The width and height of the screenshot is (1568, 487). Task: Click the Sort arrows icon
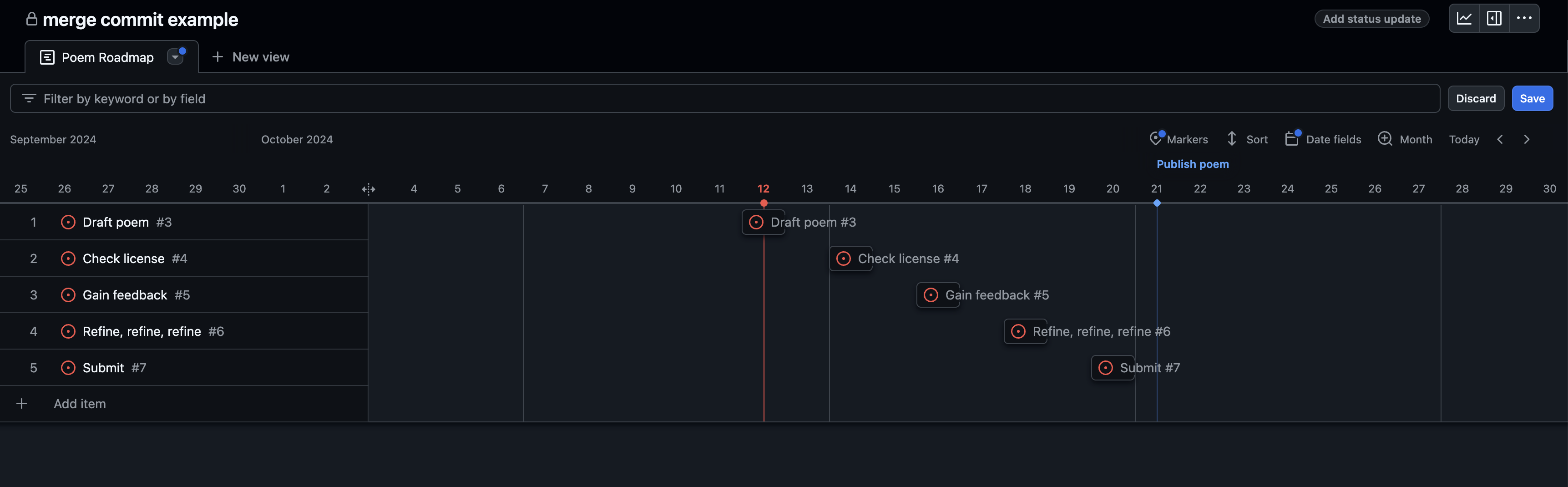[1231, 139]
